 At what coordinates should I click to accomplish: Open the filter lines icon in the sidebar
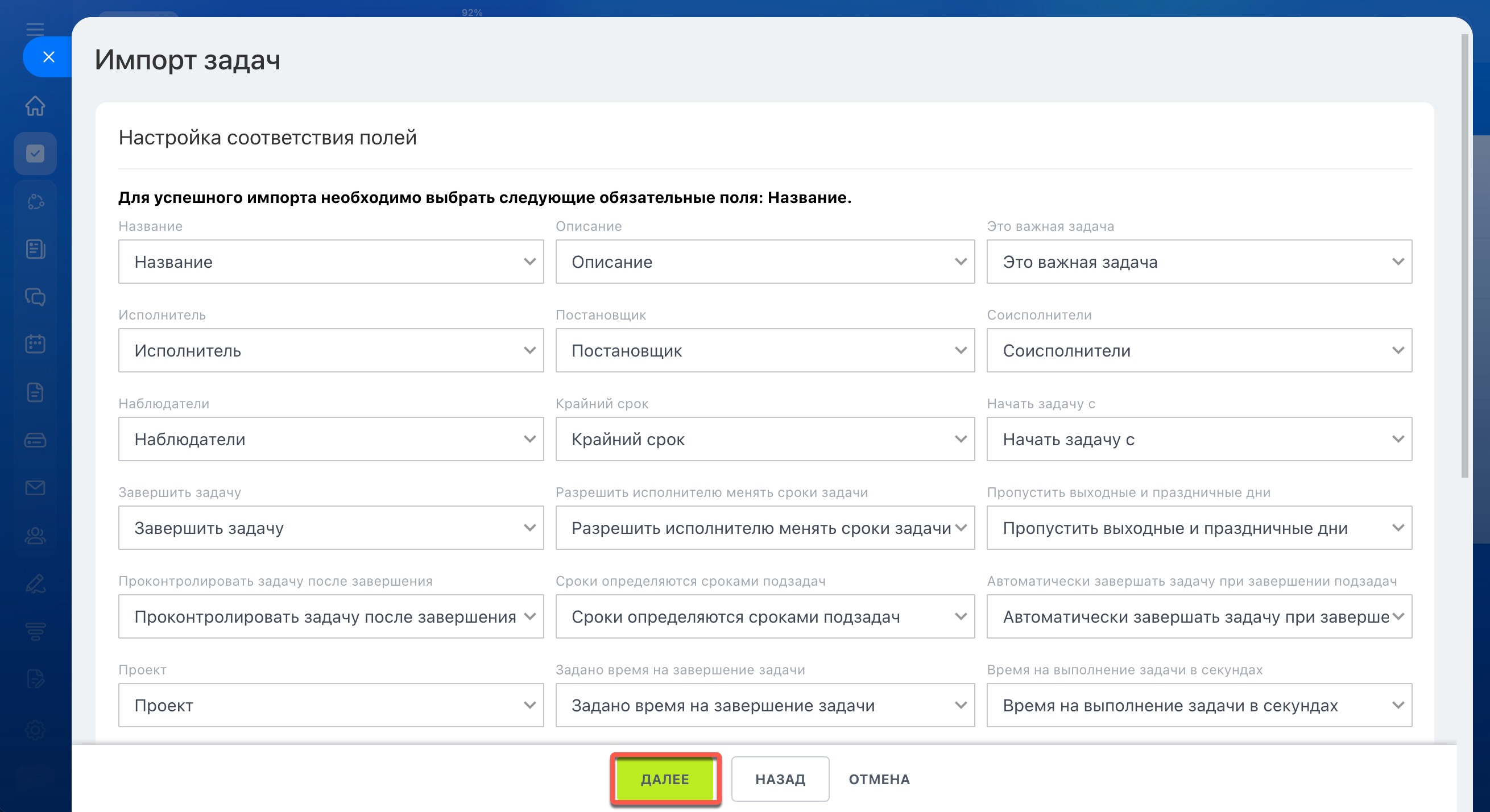tap(35, 631)
